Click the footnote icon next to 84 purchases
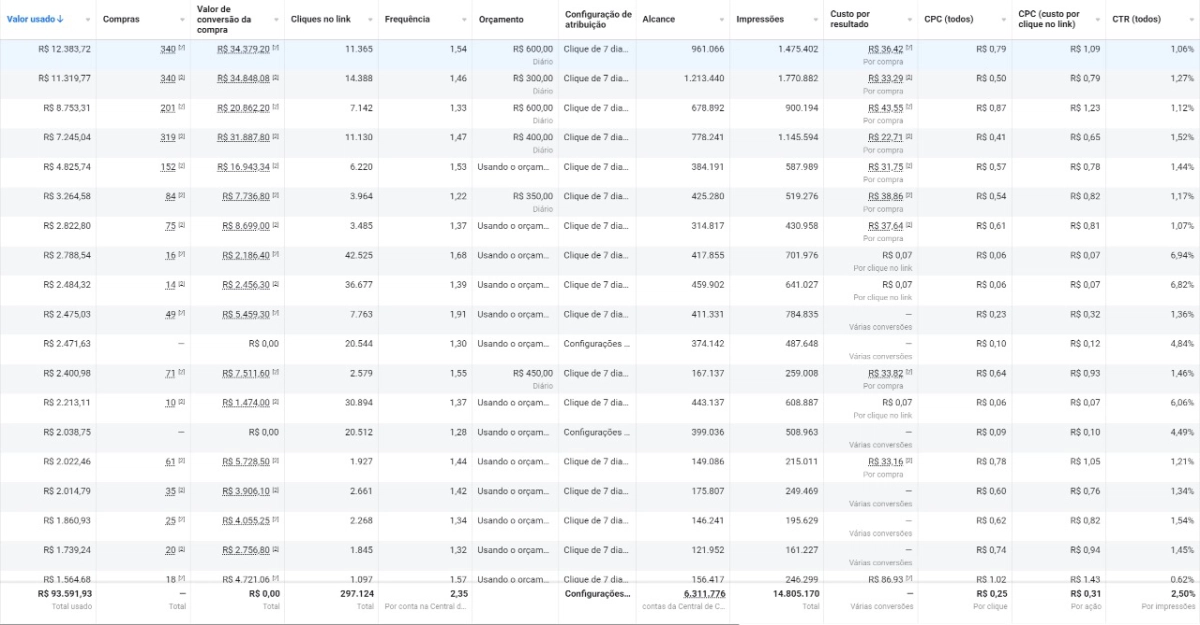Screen dimensions: 1200x625 [182, 195]
